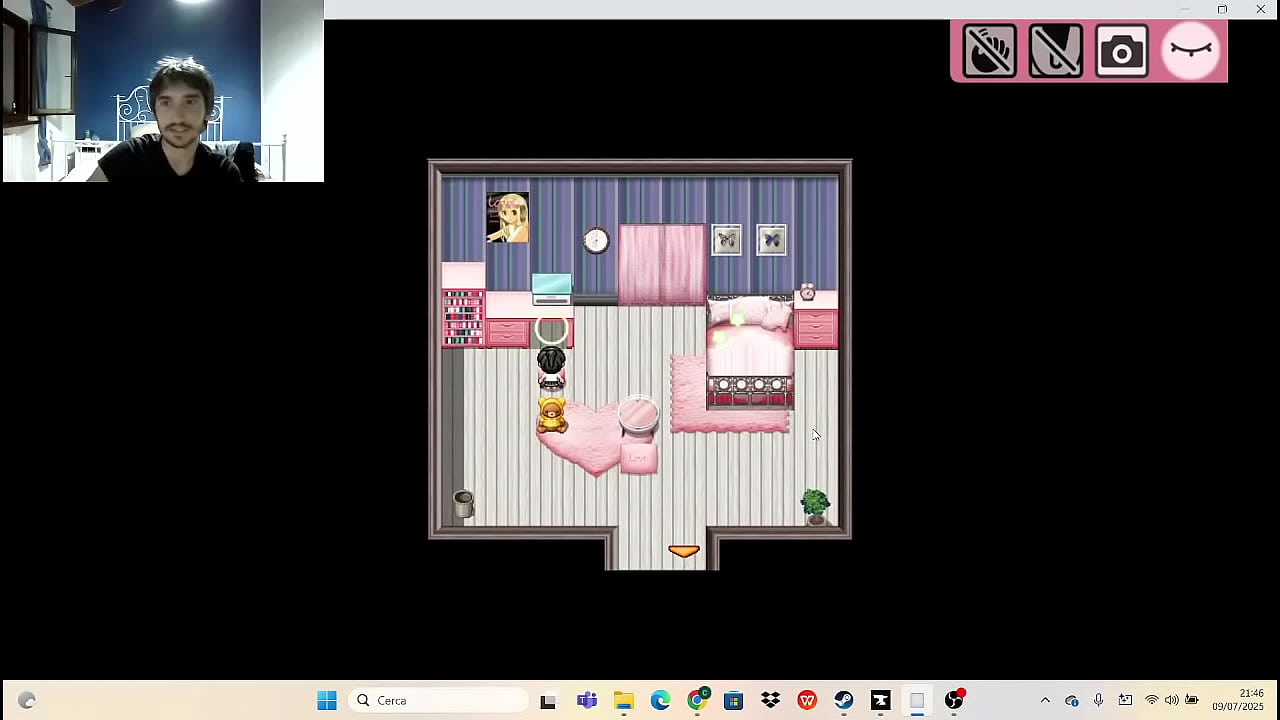
Task: Open Dropbox from the taskbar
Action: click(x=770, y=701)
